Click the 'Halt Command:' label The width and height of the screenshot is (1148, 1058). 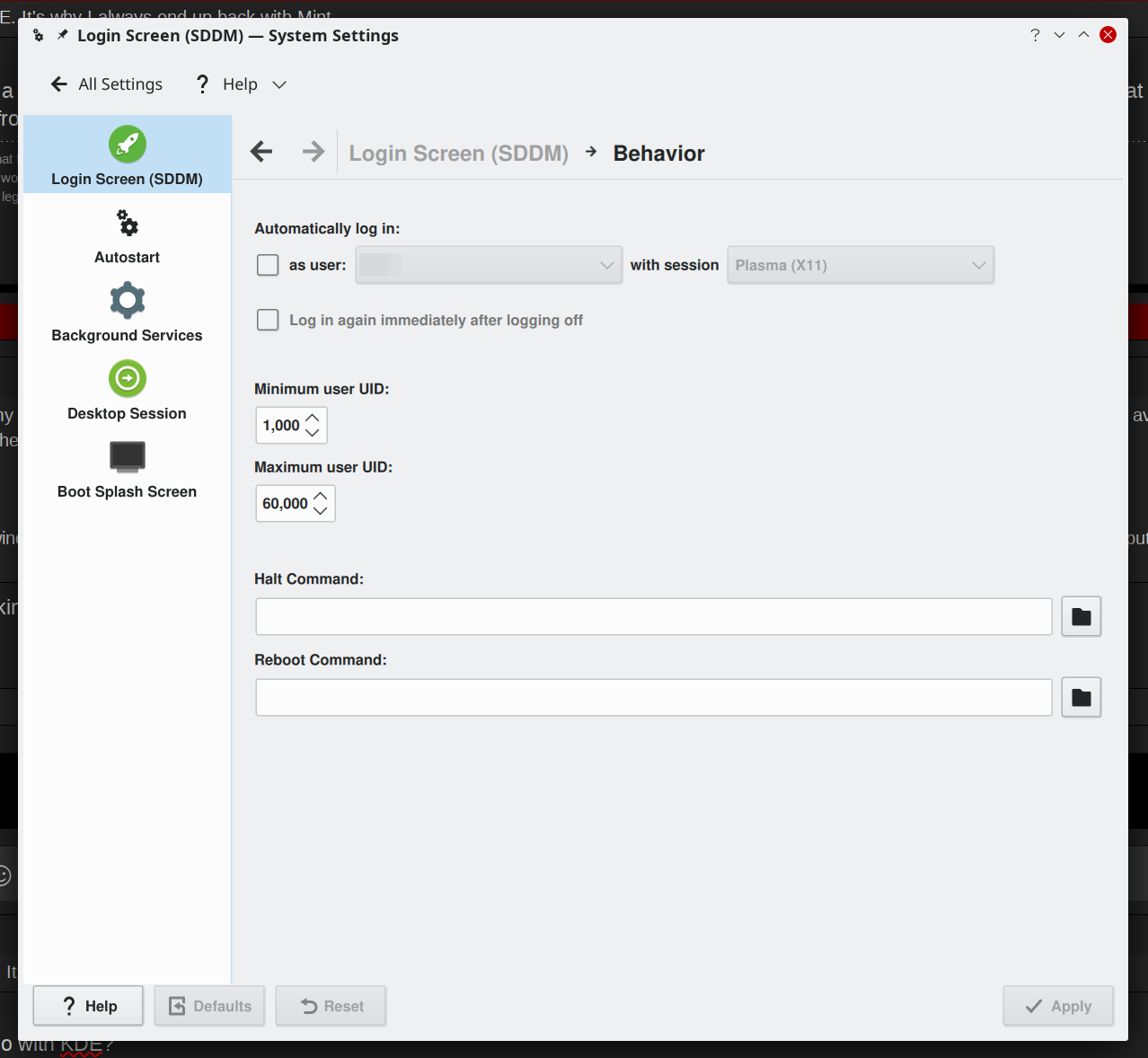coord(309,578)
